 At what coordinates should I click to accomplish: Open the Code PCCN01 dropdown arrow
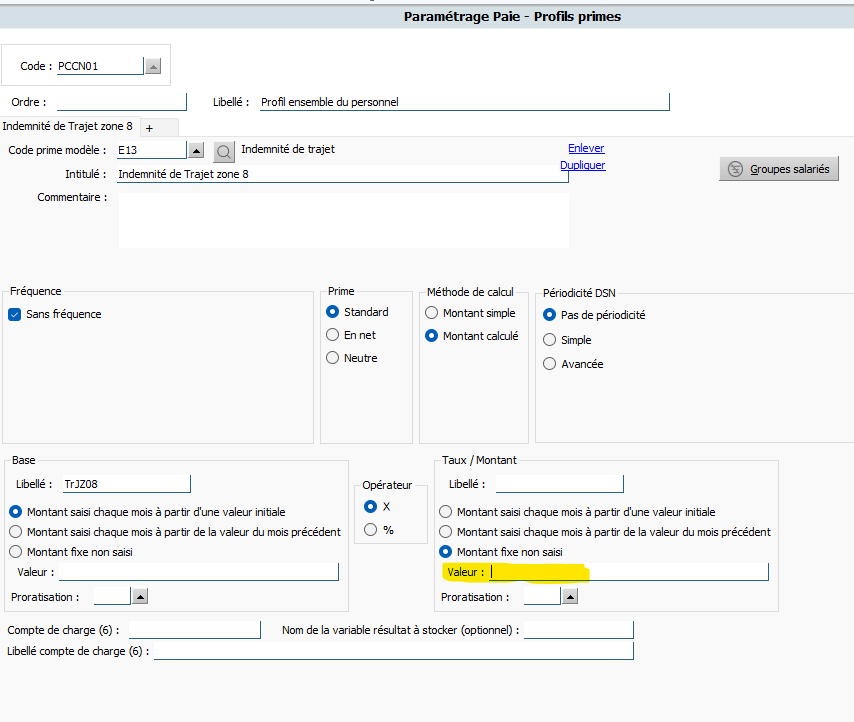154,66
